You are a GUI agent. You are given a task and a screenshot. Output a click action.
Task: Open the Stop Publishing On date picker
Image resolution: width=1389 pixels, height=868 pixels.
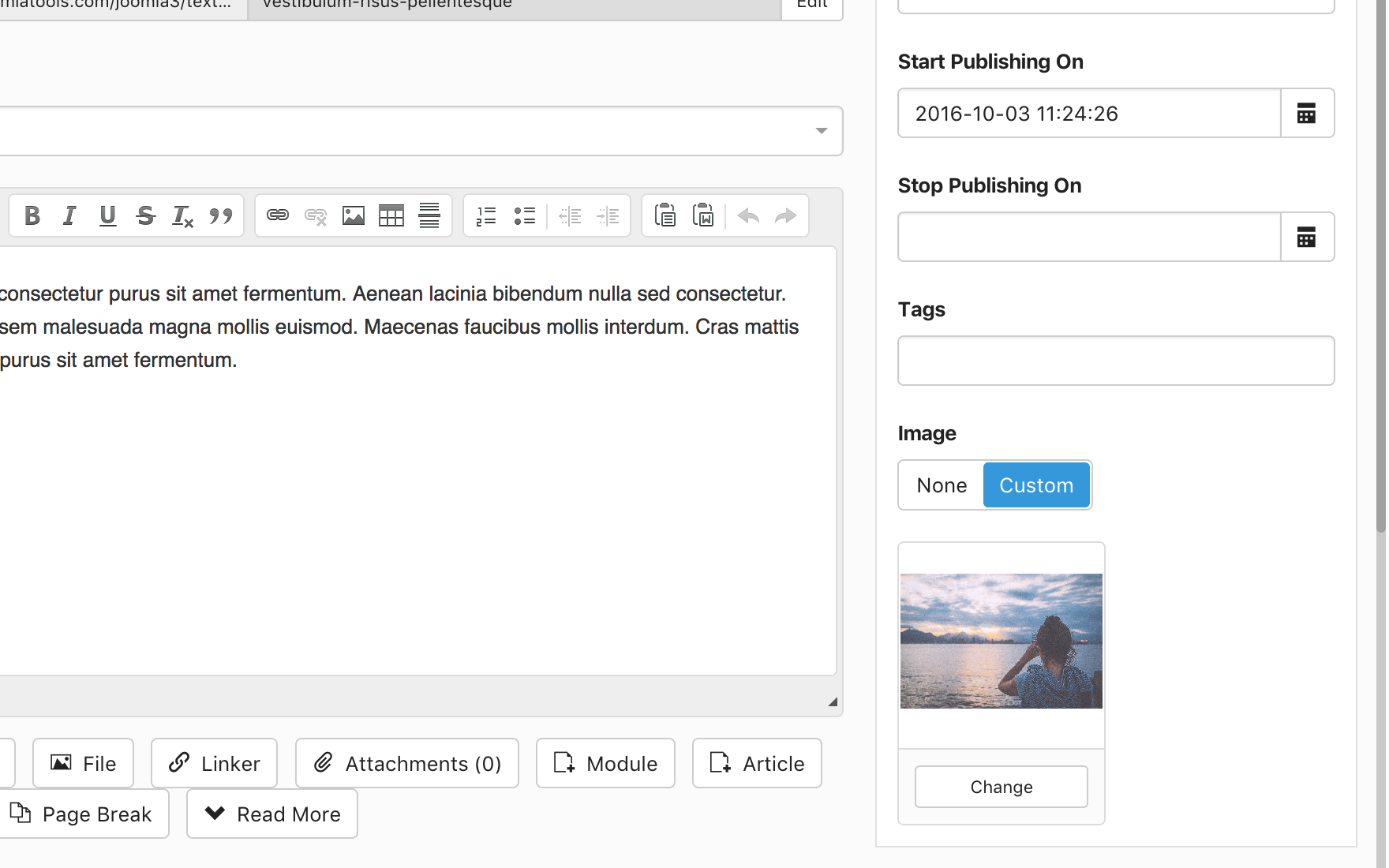click(1307, 237)
